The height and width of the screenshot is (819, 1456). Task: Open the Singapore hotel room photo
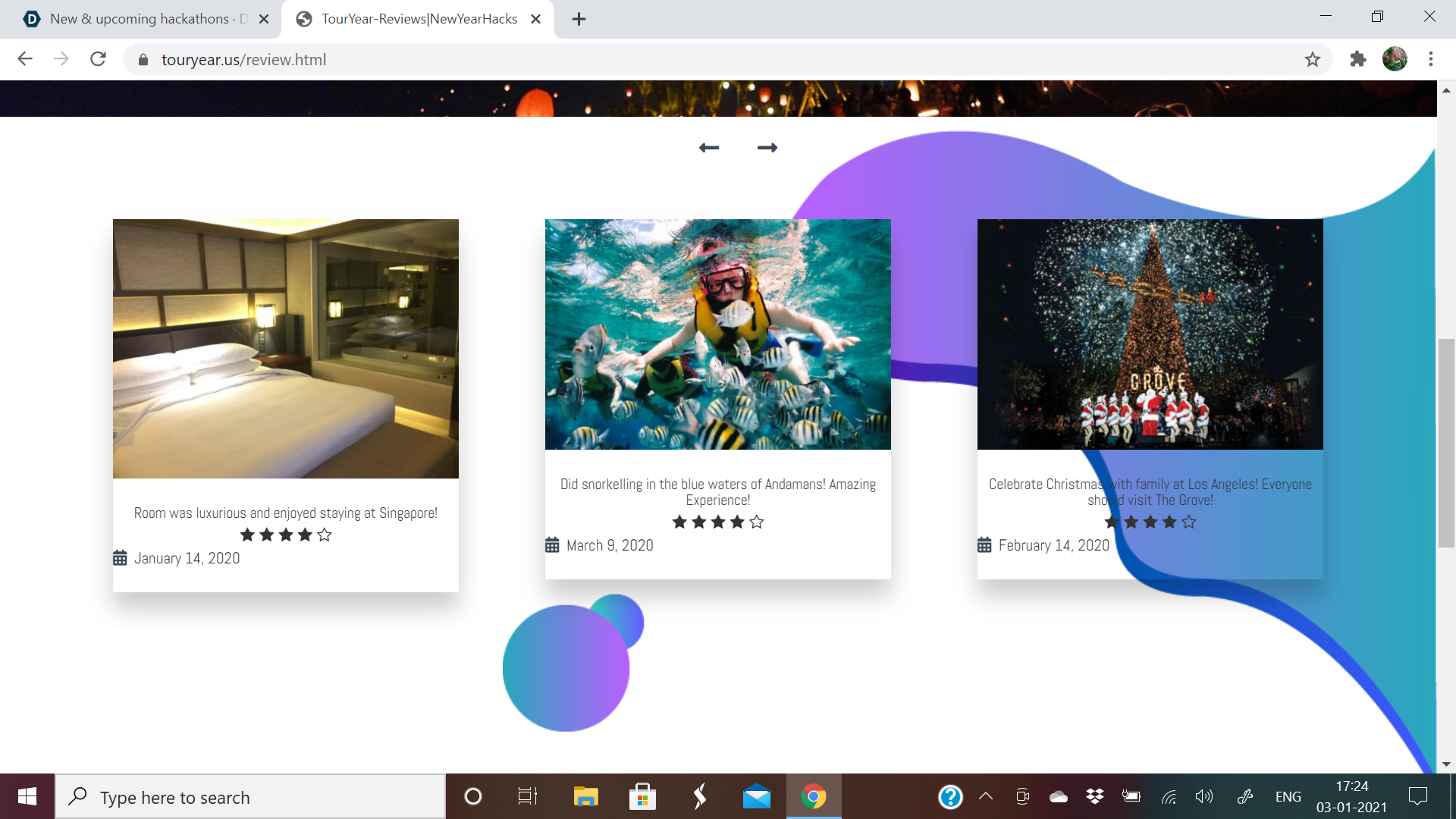click(x=285, y=348)
